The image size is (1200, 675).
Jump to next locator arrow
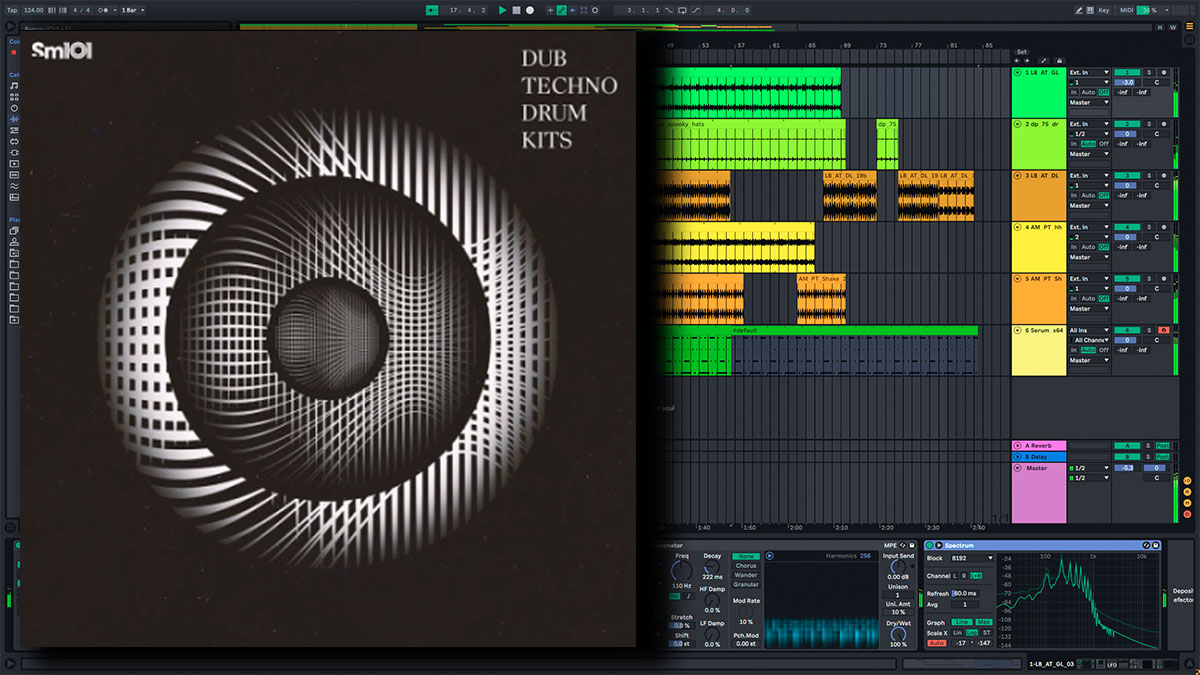click(x=1027, y=61)
